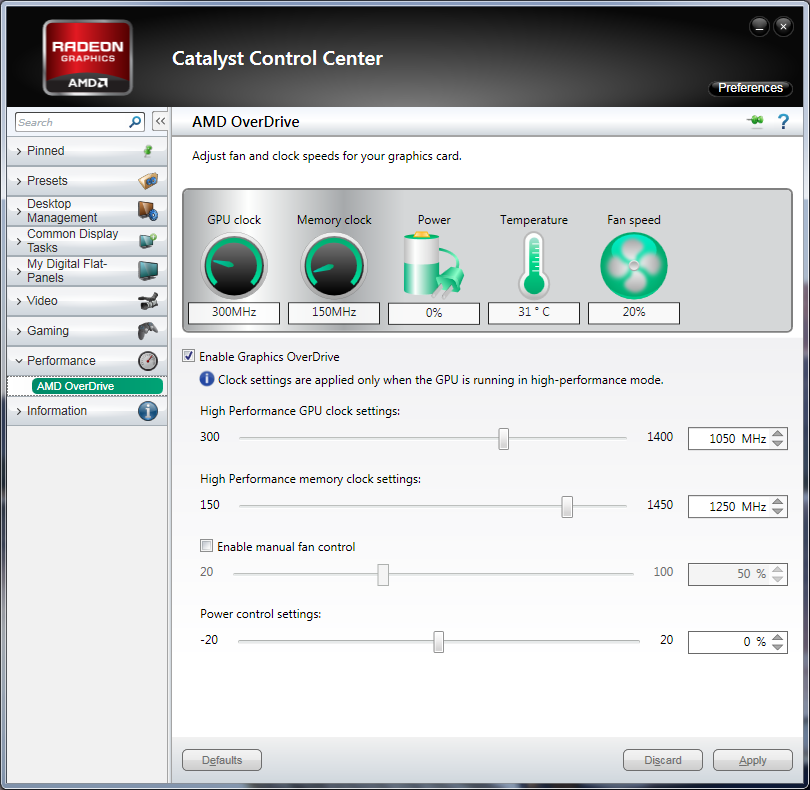
Task: Click the Common Display Tasks icon
Action: 148,240
